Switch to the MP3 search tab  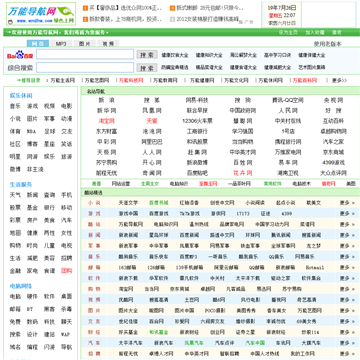click(61, 44)
